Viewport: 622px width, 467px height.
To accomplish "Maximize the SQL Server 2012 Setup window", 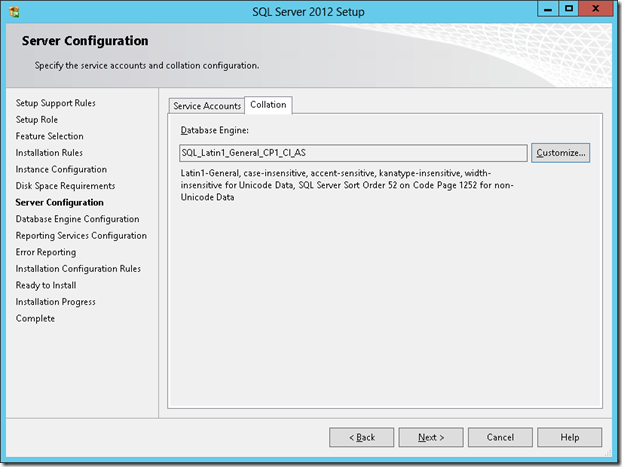I will [568, 9].
